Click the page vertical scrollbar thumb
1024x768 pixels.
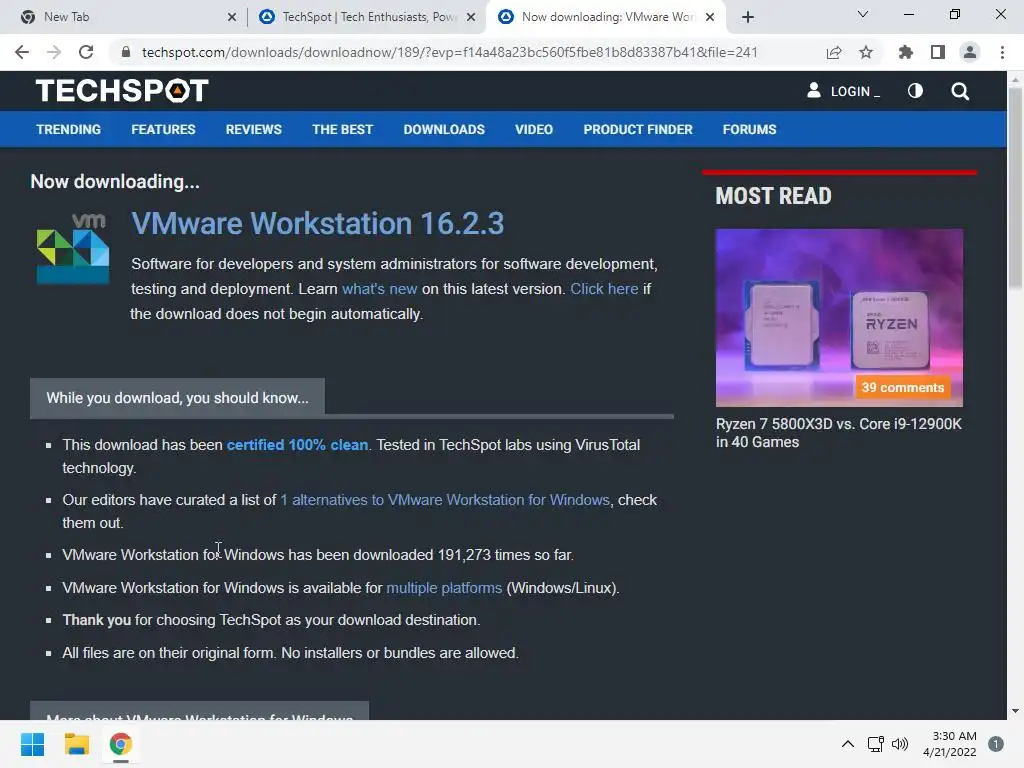(x=1015, y=186)
